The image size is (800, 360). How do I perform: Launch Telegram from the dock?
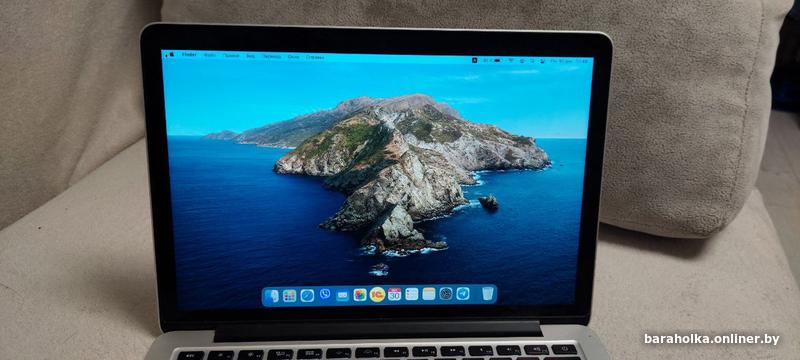tap(463, 294)
